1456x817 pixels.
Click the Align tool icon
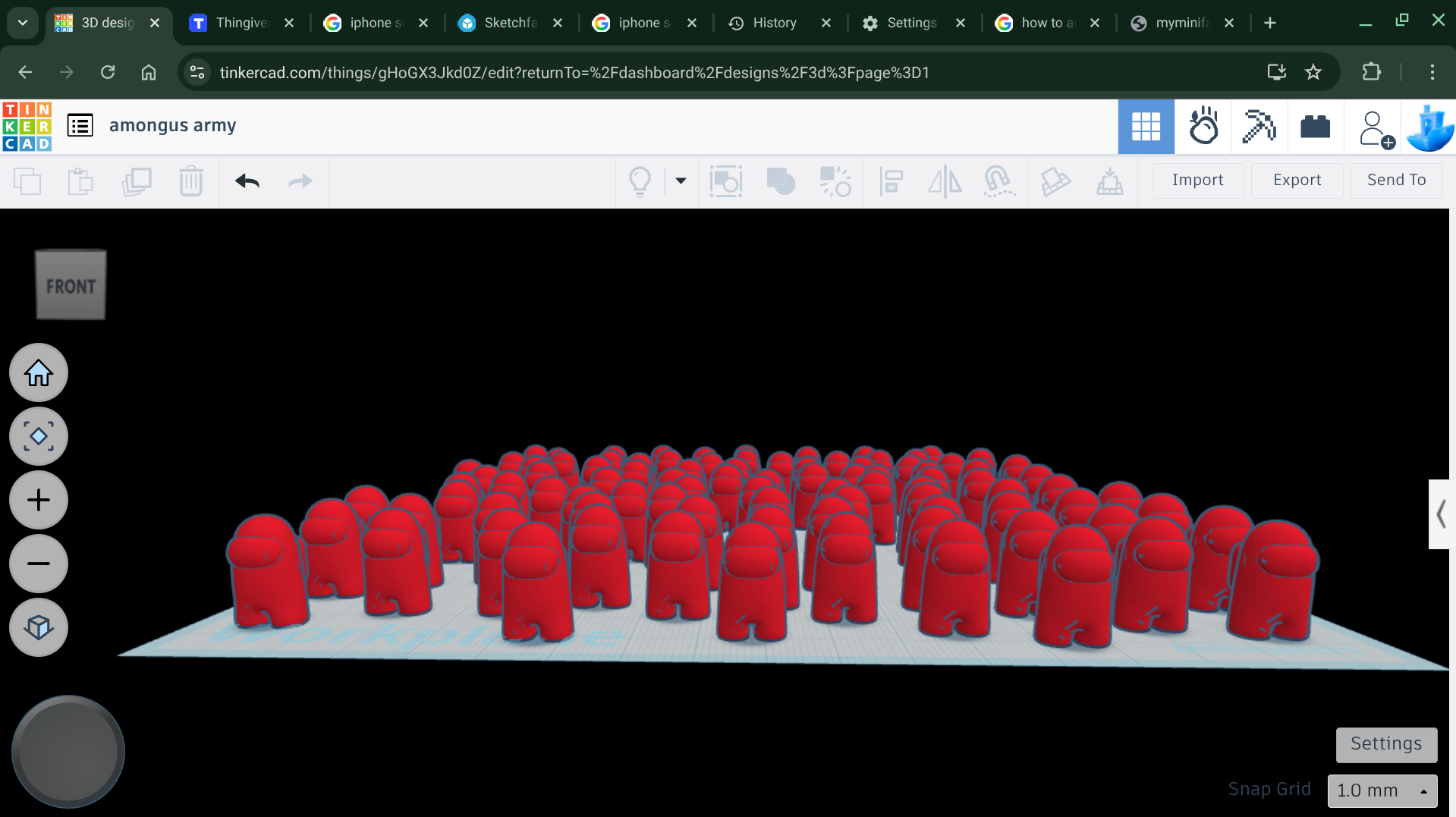pyautogui.click(x=891, y=181)
